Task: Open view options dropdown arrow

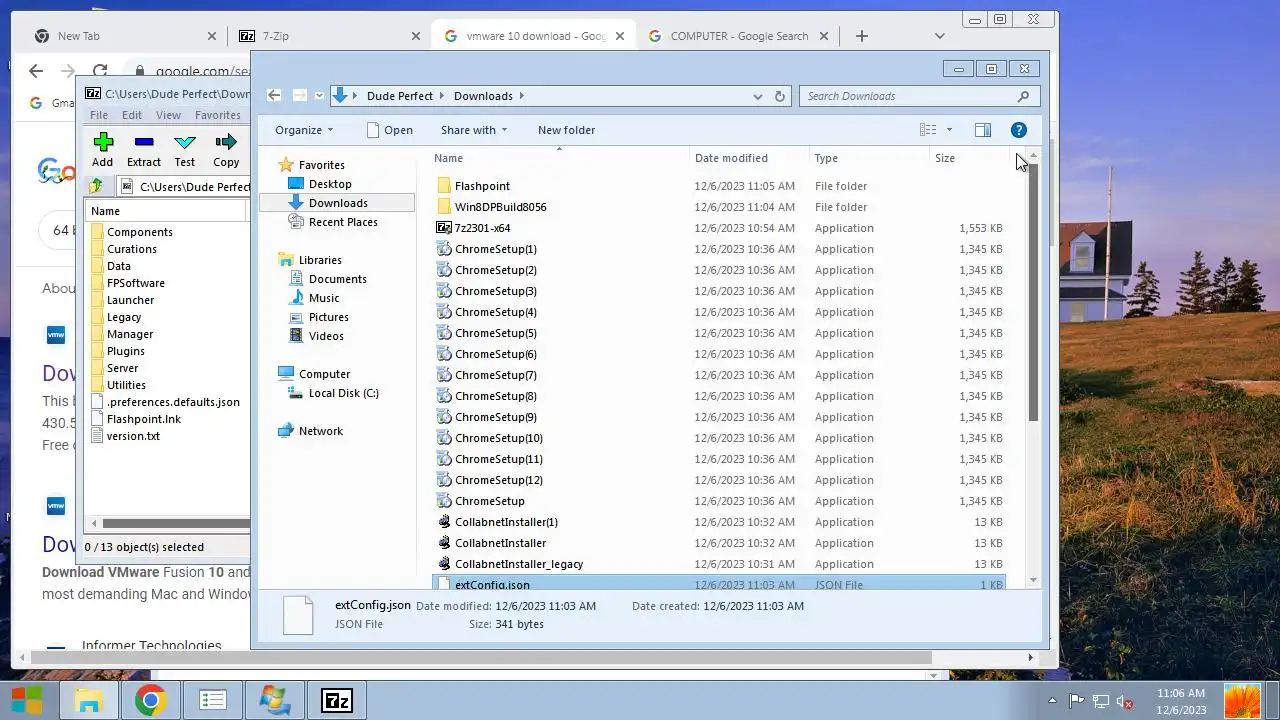Action: click(949, 130)
